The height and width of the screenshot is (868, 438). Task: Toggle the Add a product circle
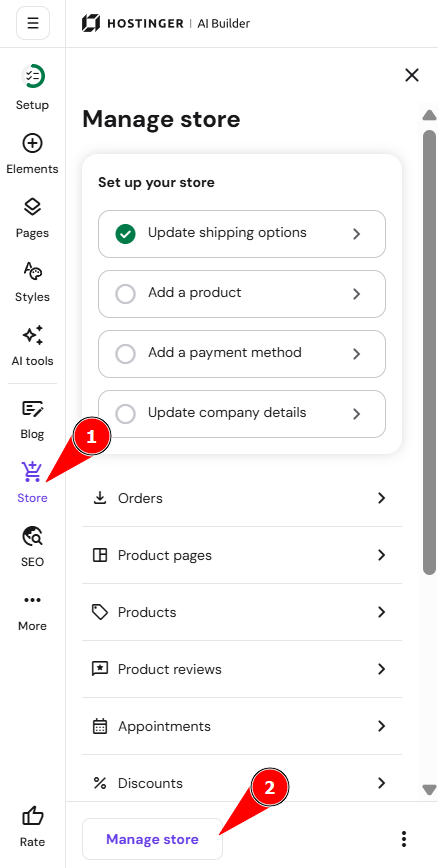point(126,293)
